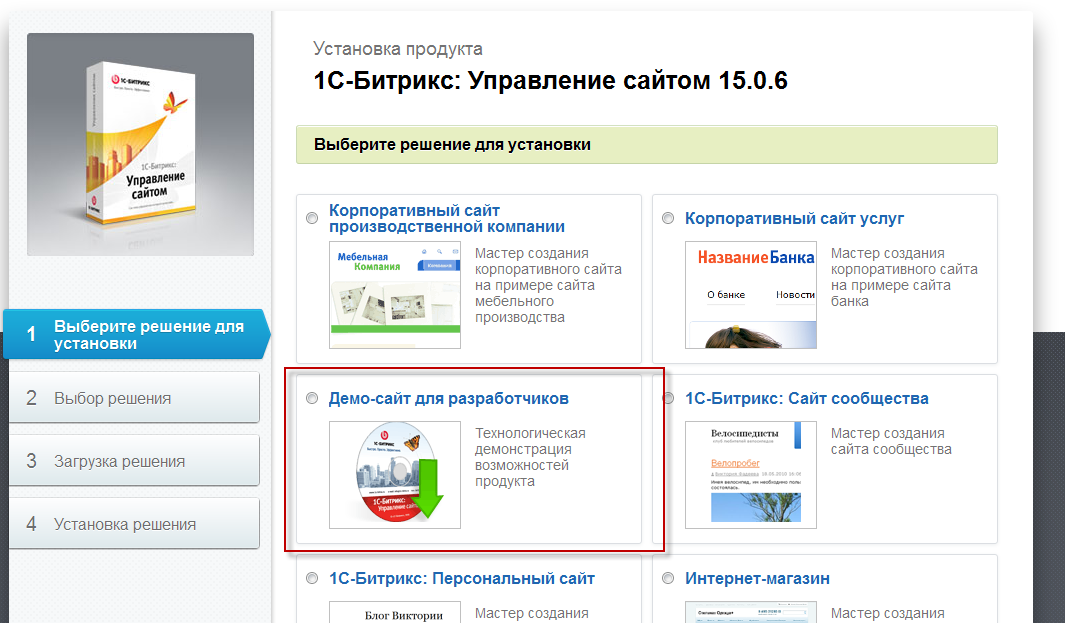Go to step 2 Выбор решения
1065x623 pixels.
pos(134,397)
